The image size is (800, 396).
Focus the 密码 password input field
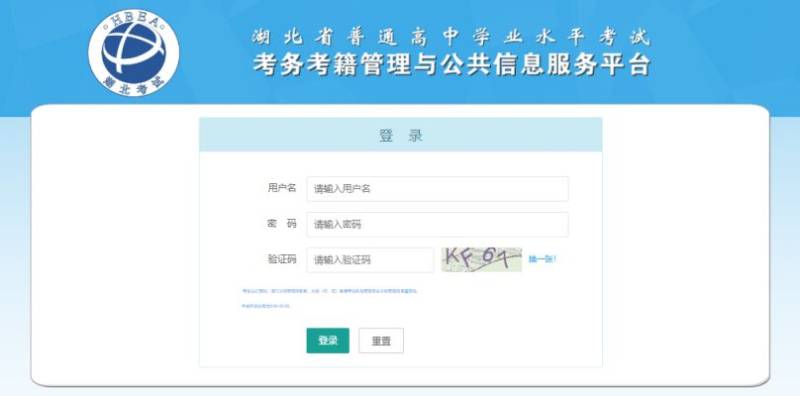tap(437, 225)
